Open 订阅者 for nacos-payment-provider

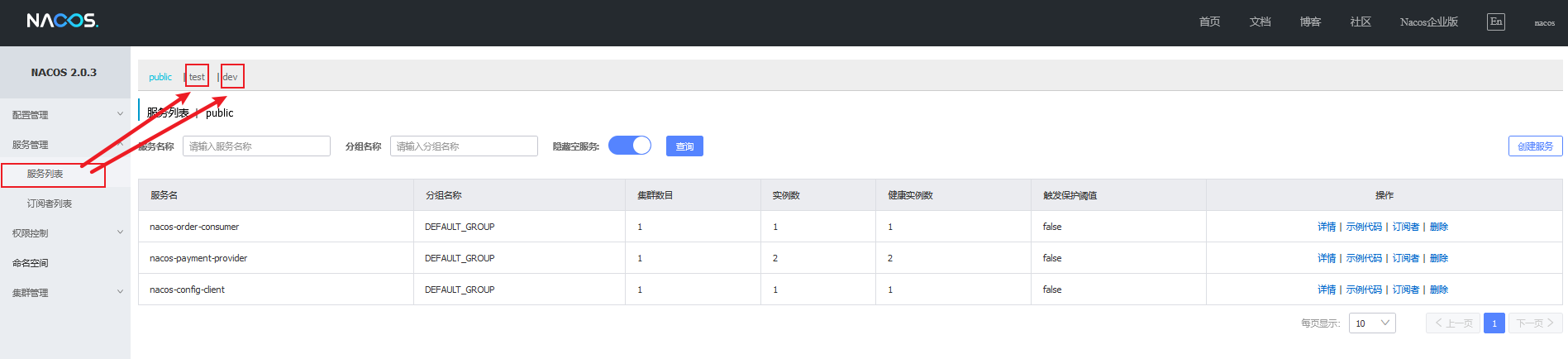click(x=1405, y=258)
